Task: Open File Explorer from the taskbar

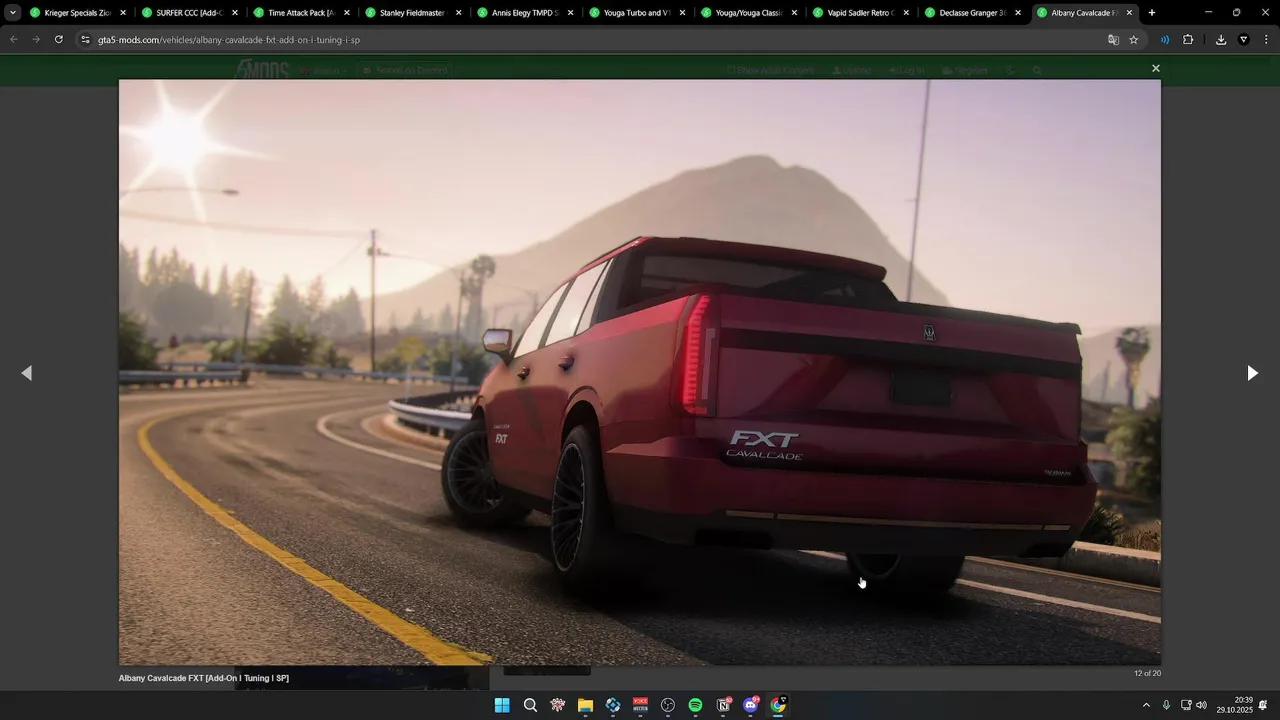Action: coord(585,705)
